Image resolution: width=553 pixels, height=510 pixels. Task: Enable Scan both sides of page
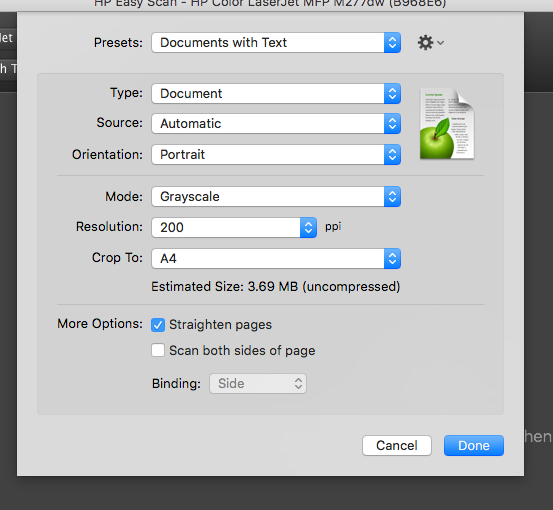coord(158,351)
